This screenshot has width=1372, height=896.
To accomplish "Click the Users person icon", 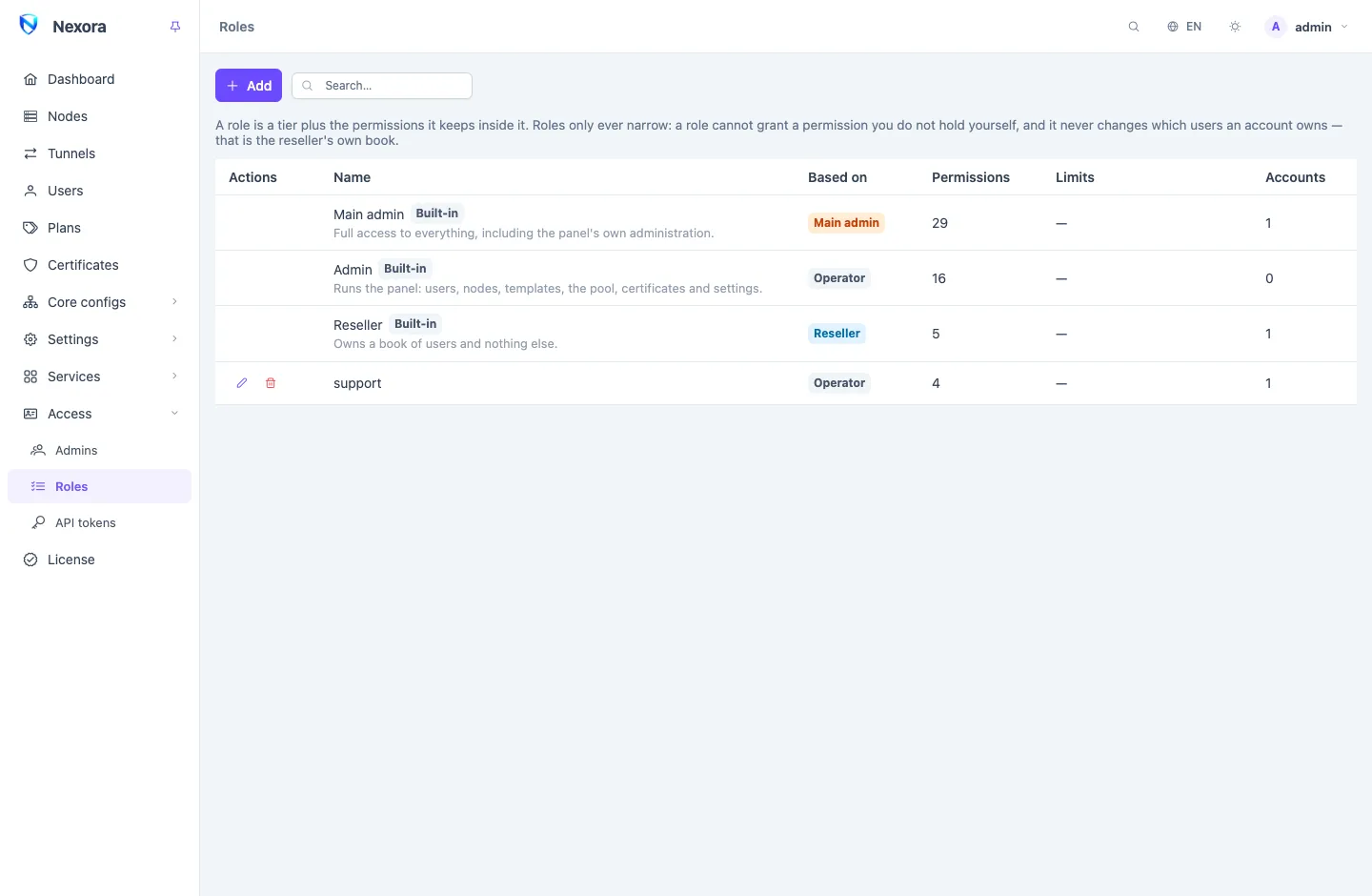I will [x=30, y=191].
